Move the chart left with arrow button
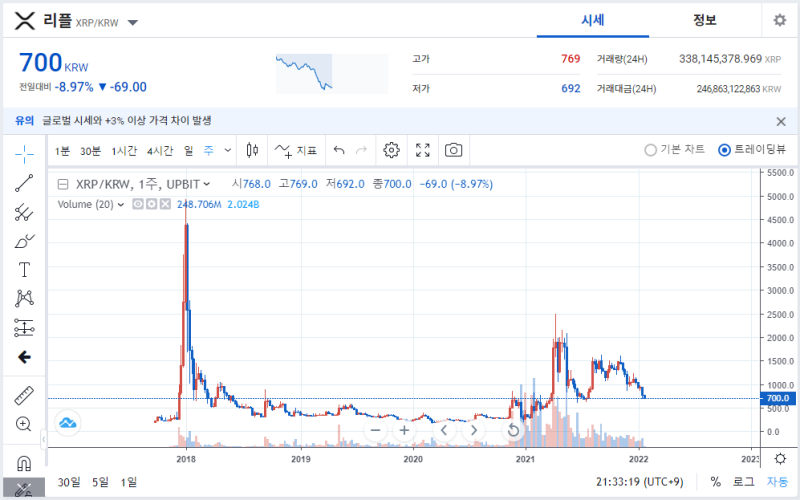This screenshot has height=500, width=800. pyautogui.click(x=444, y=430)
